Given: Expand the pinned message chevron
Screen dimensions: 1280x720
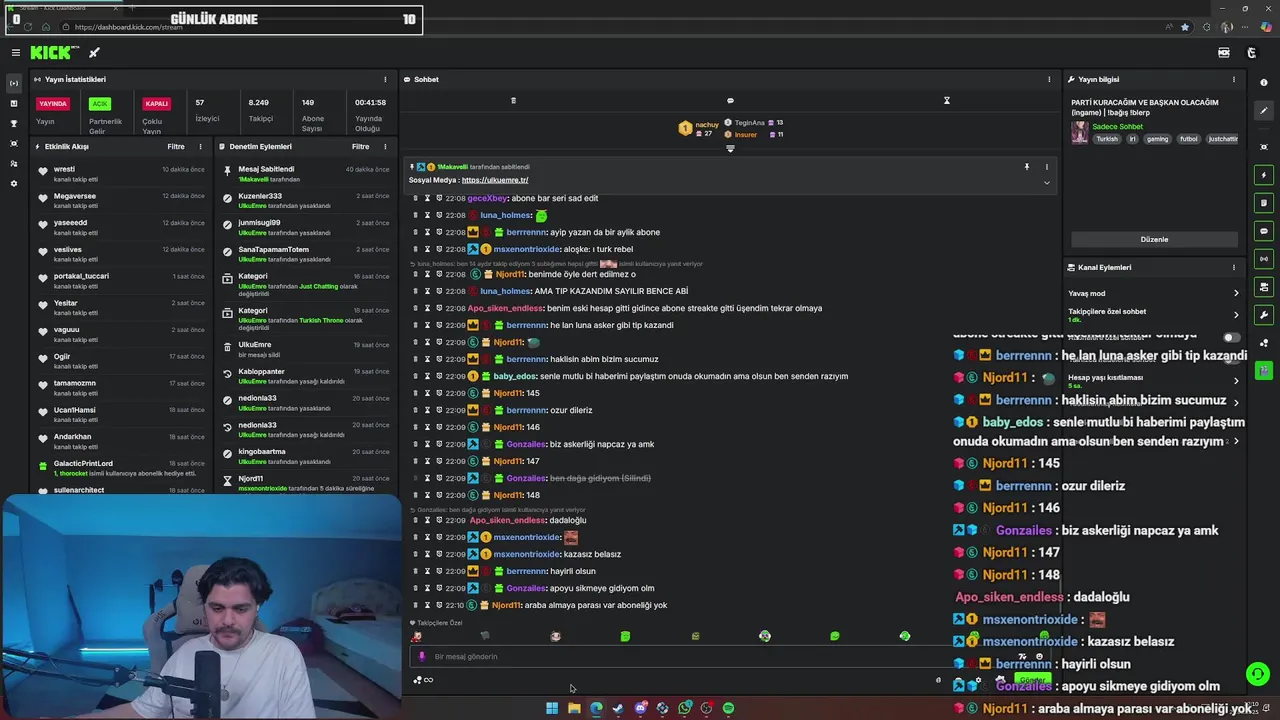Looking at the screenshot, I should (x=1047, y=182).
